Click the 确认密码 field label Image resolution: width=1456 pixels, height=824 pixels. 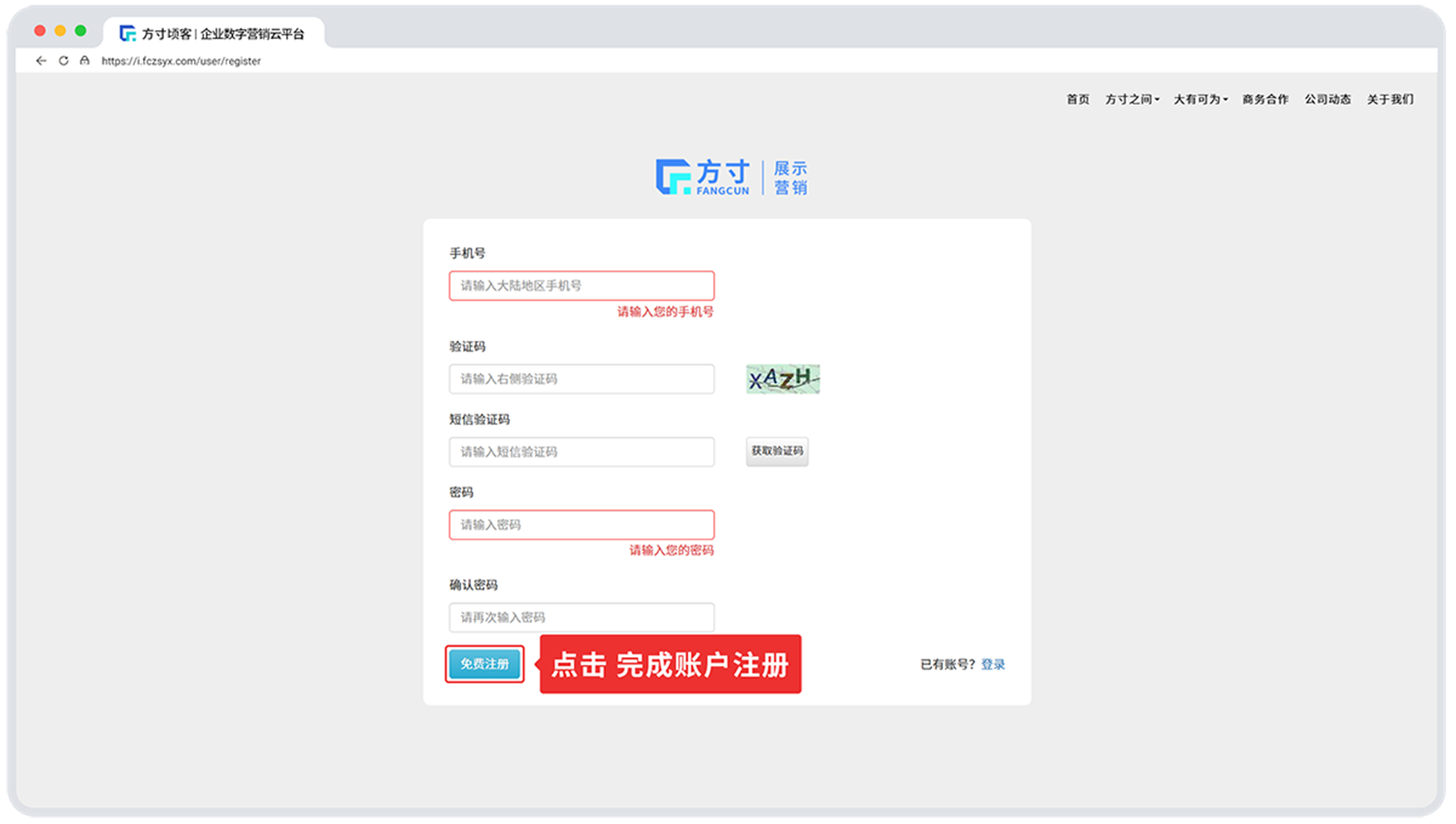(x=473, y=585)
